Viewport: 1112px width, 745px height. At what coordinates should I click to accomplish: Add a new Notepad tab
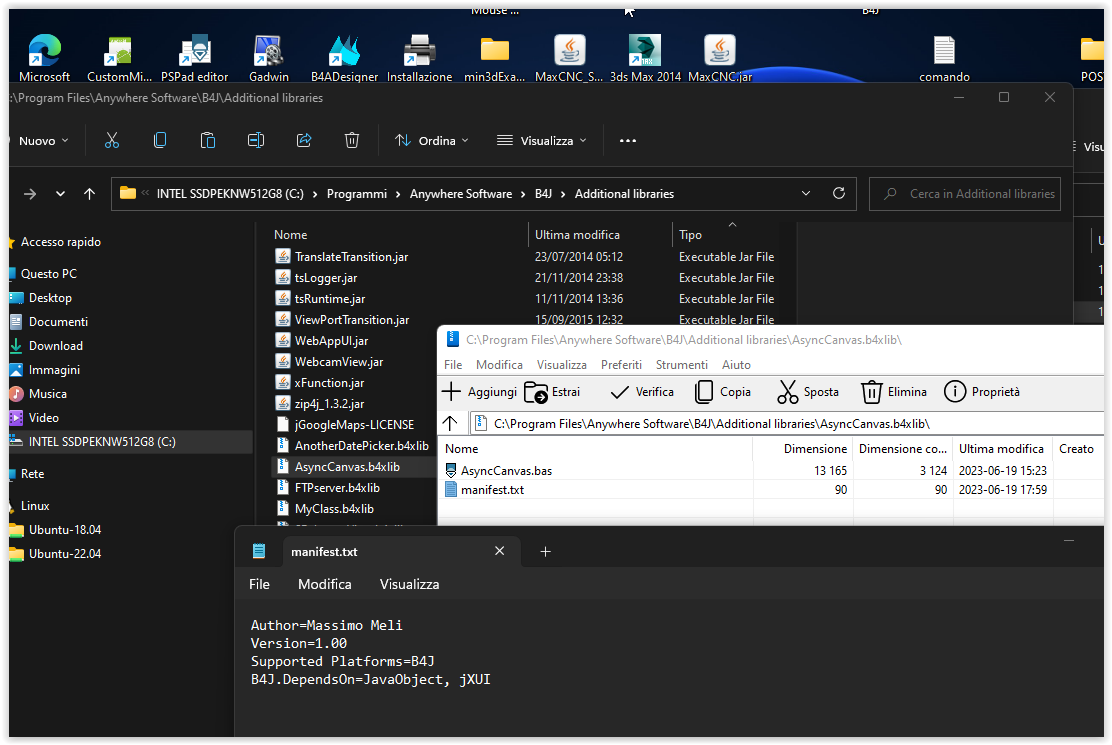coord(545,552)
